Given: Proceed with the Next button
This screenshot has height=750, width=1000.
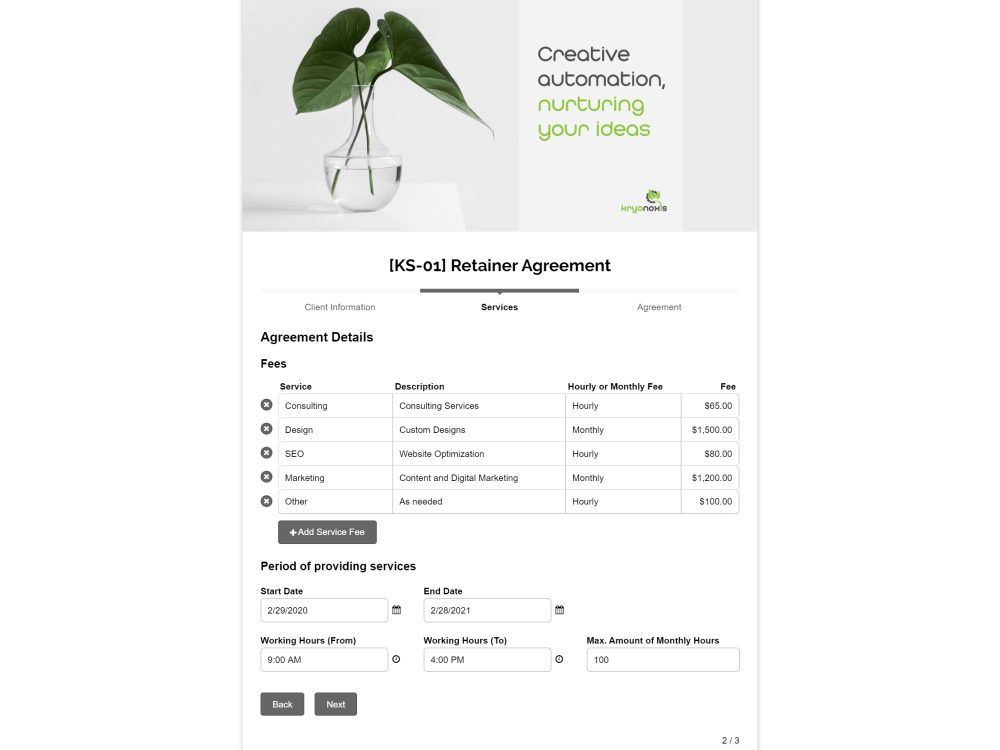Looking at the screenshot, I should [x=335, y=704].
